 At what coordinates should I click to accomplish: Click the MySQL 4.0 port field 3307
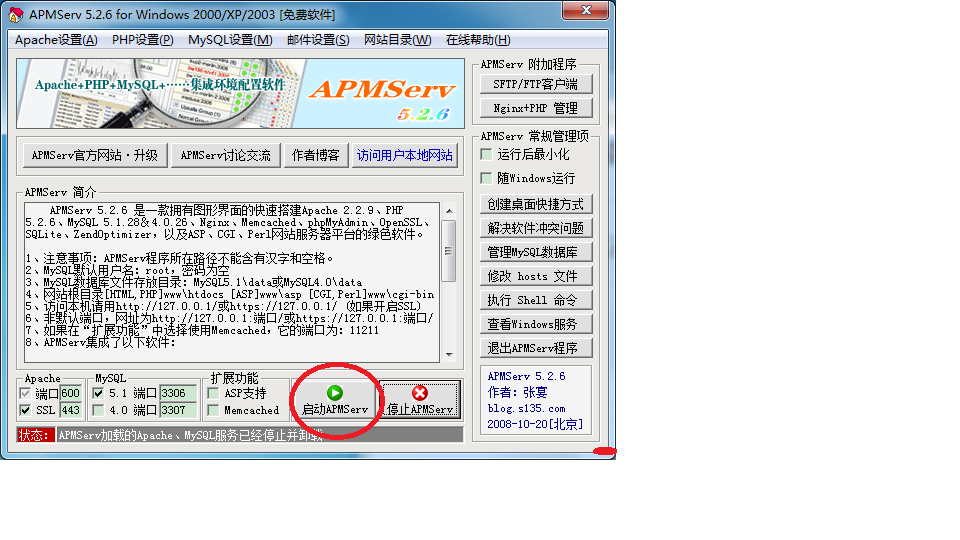click(x=178, y=410)
